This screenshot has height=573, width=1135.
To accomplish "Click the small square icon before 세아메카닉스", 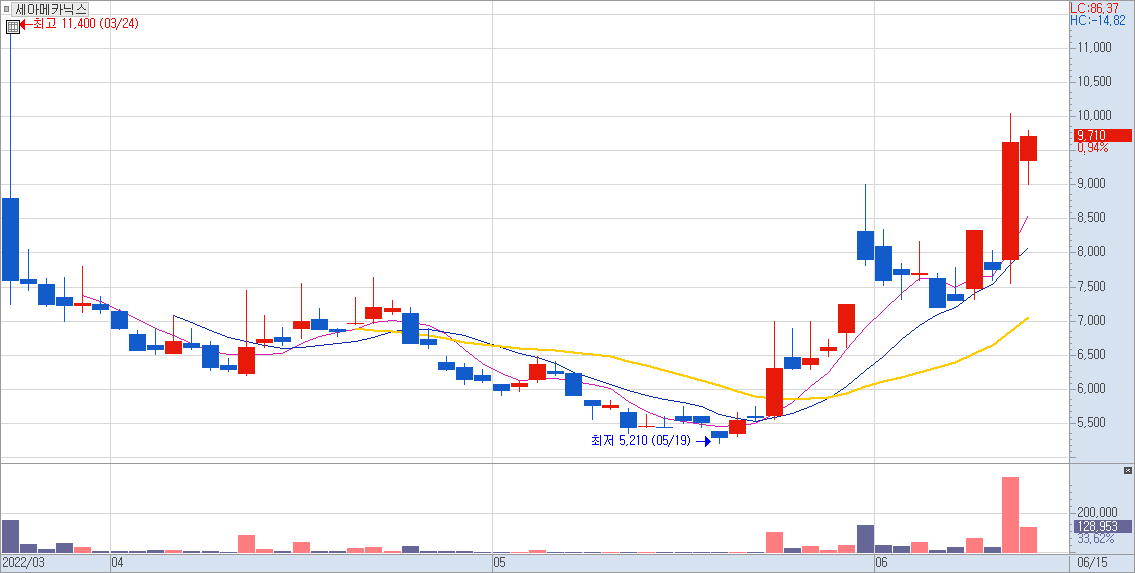I will [x=7, y=9].
